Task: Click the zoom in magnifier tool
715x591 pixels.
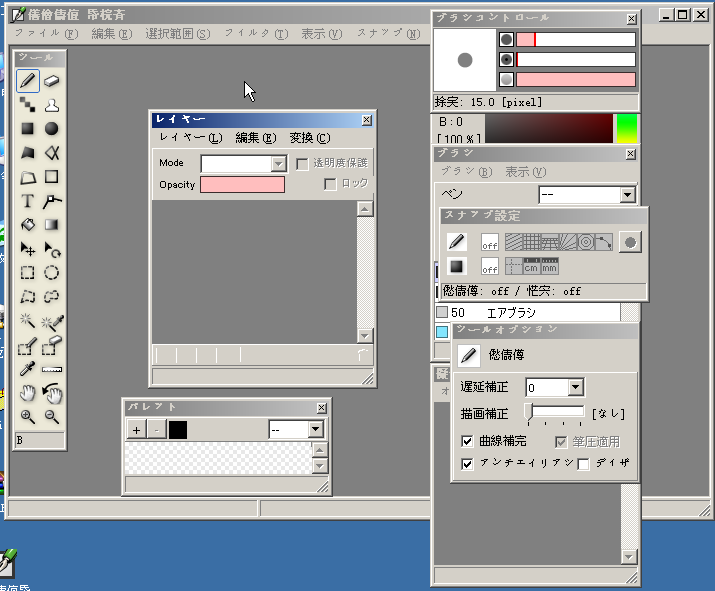Action: coord(27,416)
